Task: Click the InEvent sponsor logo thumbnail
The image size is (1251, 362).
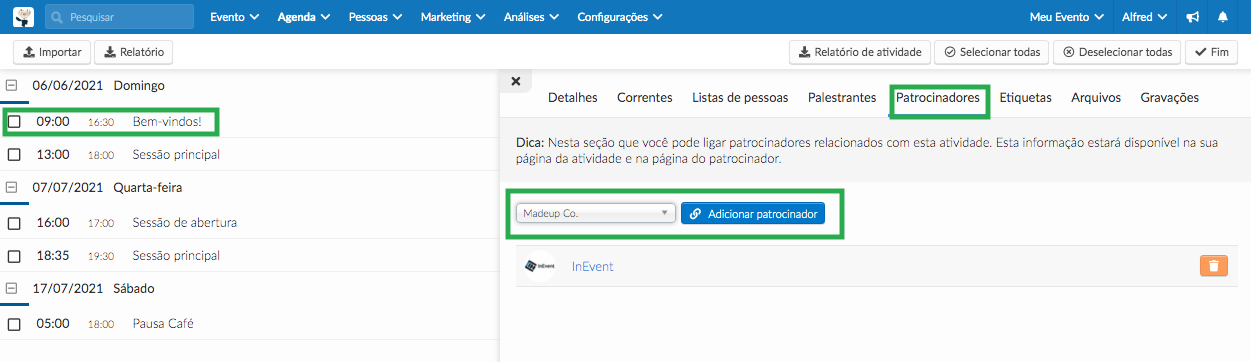Action: point(540,266)
